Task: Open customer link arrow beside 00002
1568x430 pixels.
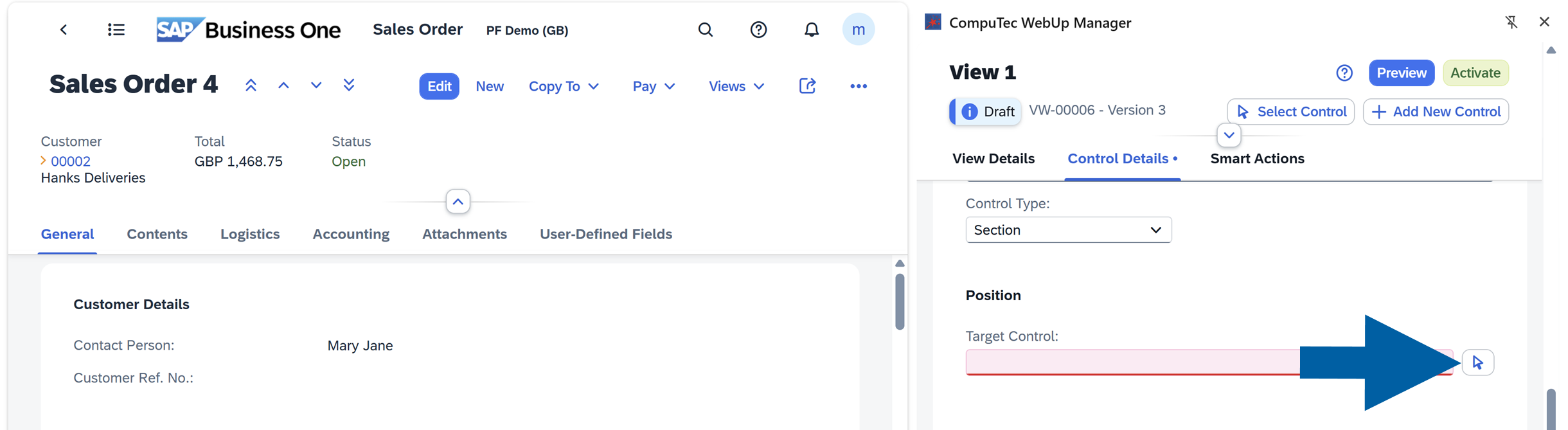Action: tap(44, 161)
